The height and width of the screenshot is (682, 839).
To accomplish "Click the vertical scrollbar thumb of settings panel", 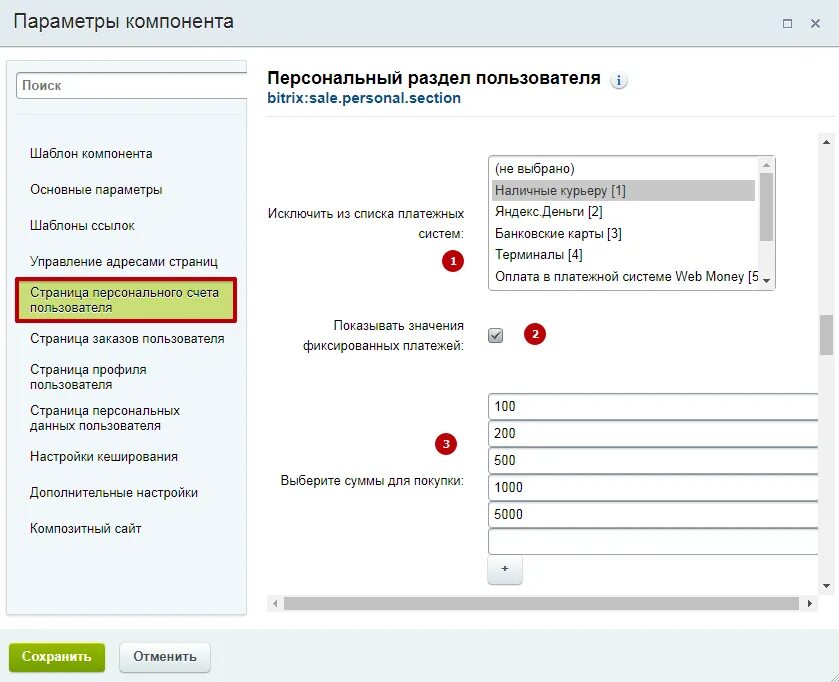I will coord(826,335).
